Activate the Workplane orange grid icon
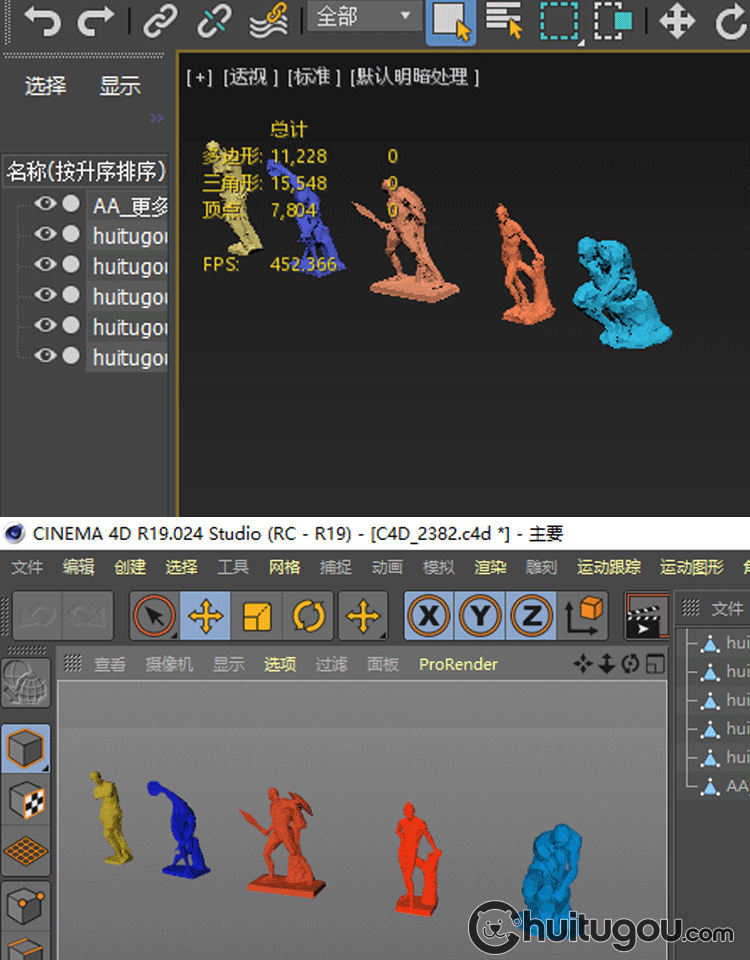 (x=26, y=852)
